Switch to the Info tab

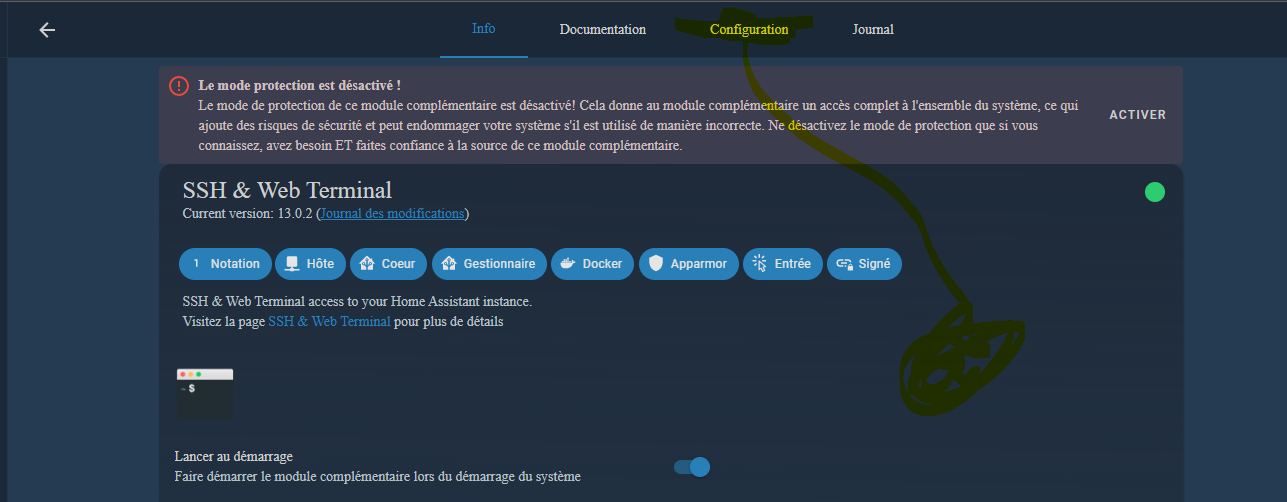(484, 29)
